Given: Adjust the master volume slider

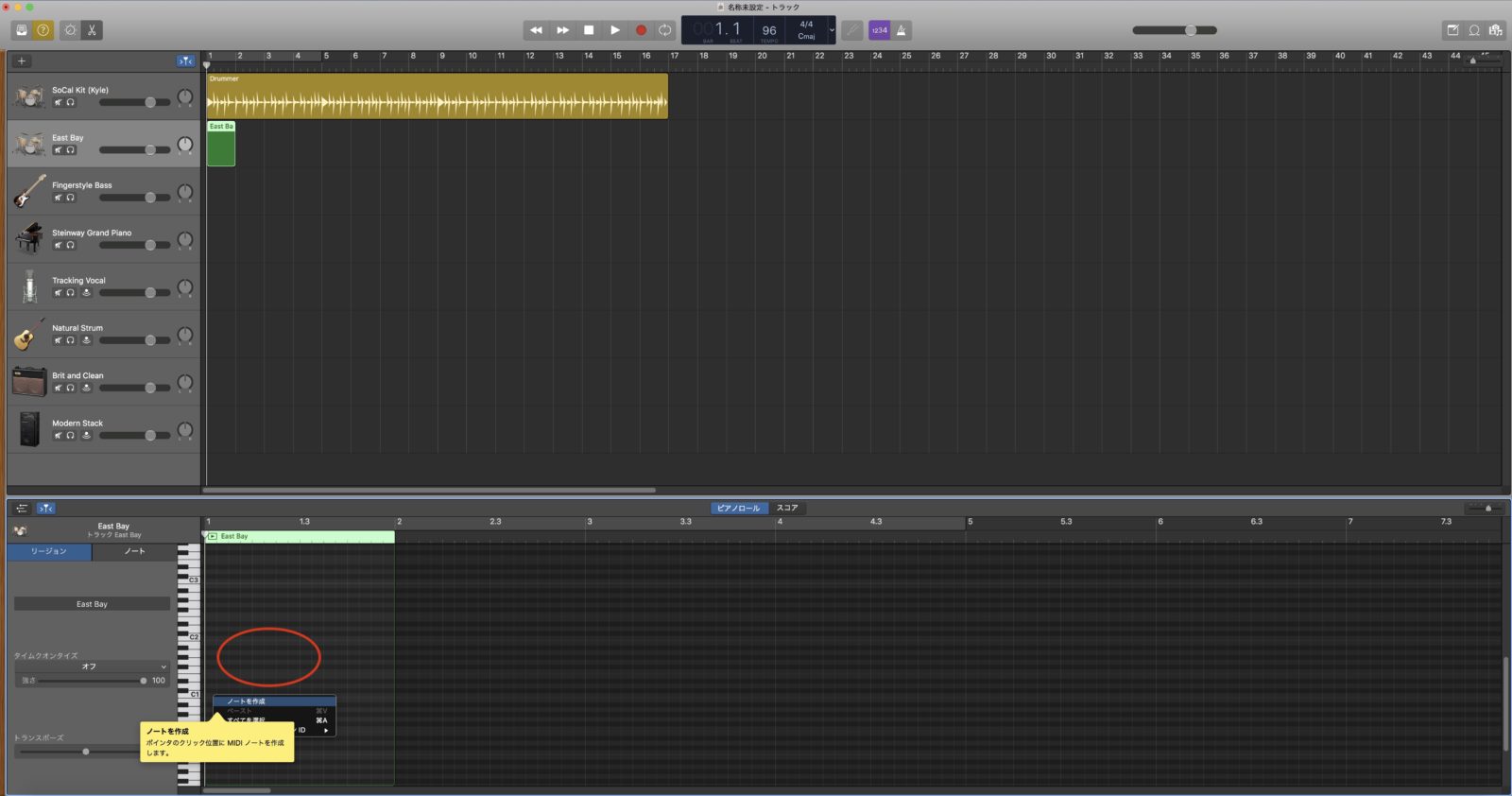Looking at the screenshot, I should click(x=1190, y=30).
